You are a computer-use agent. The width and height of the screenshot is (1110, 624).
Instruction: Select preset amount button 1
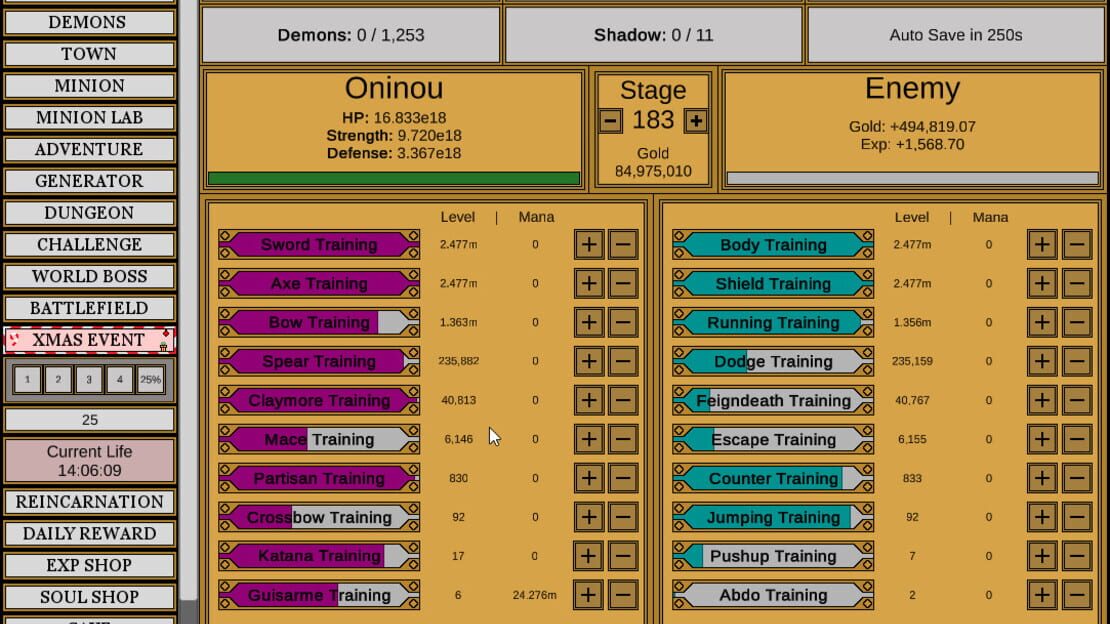[x=28, y=380]
